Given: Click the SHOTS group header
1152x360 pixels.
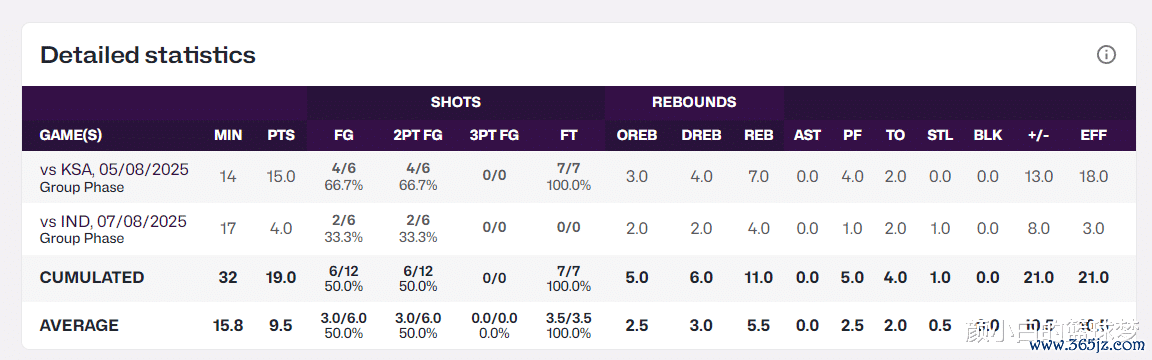Looking at the screenshot, I should click(456, 102).
